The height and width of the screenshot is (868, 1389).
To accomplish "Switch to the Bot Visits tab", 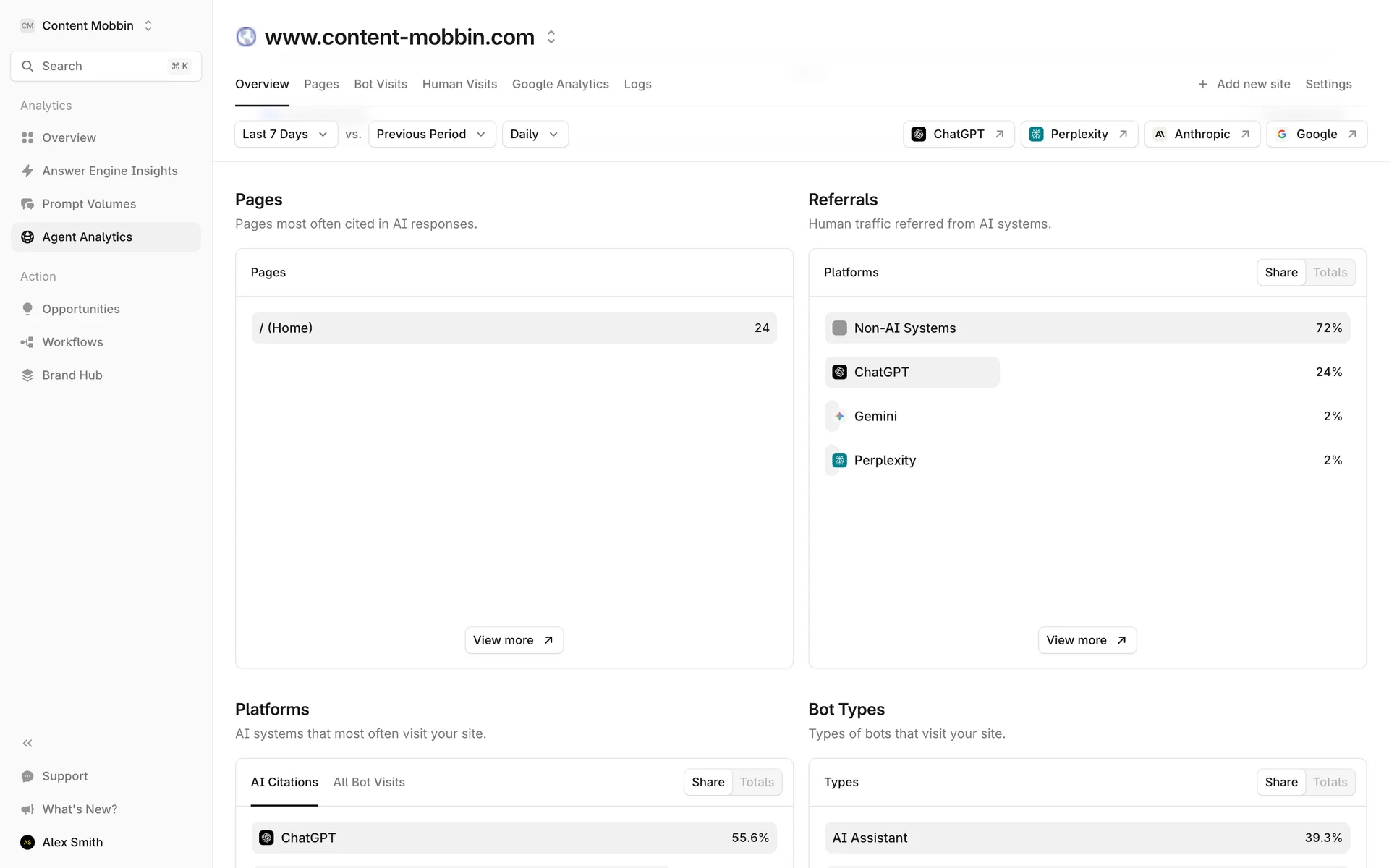I will click(x=381, y=84).
